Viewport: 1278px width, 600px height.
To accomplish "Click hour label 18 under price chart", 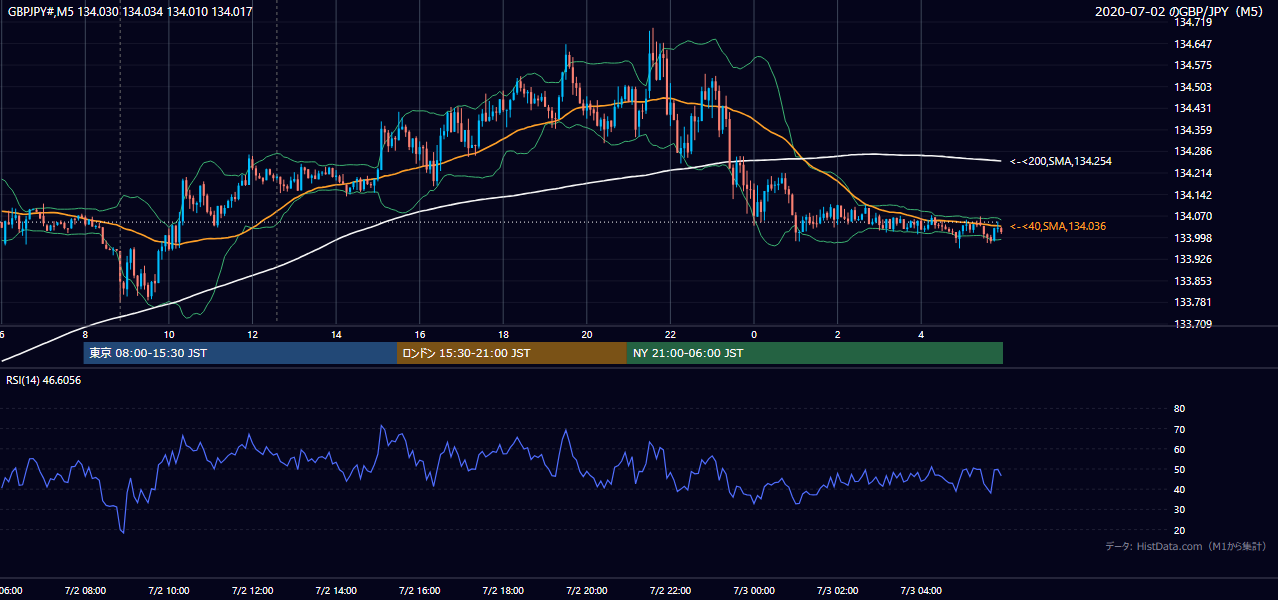I will coord(504,335).
